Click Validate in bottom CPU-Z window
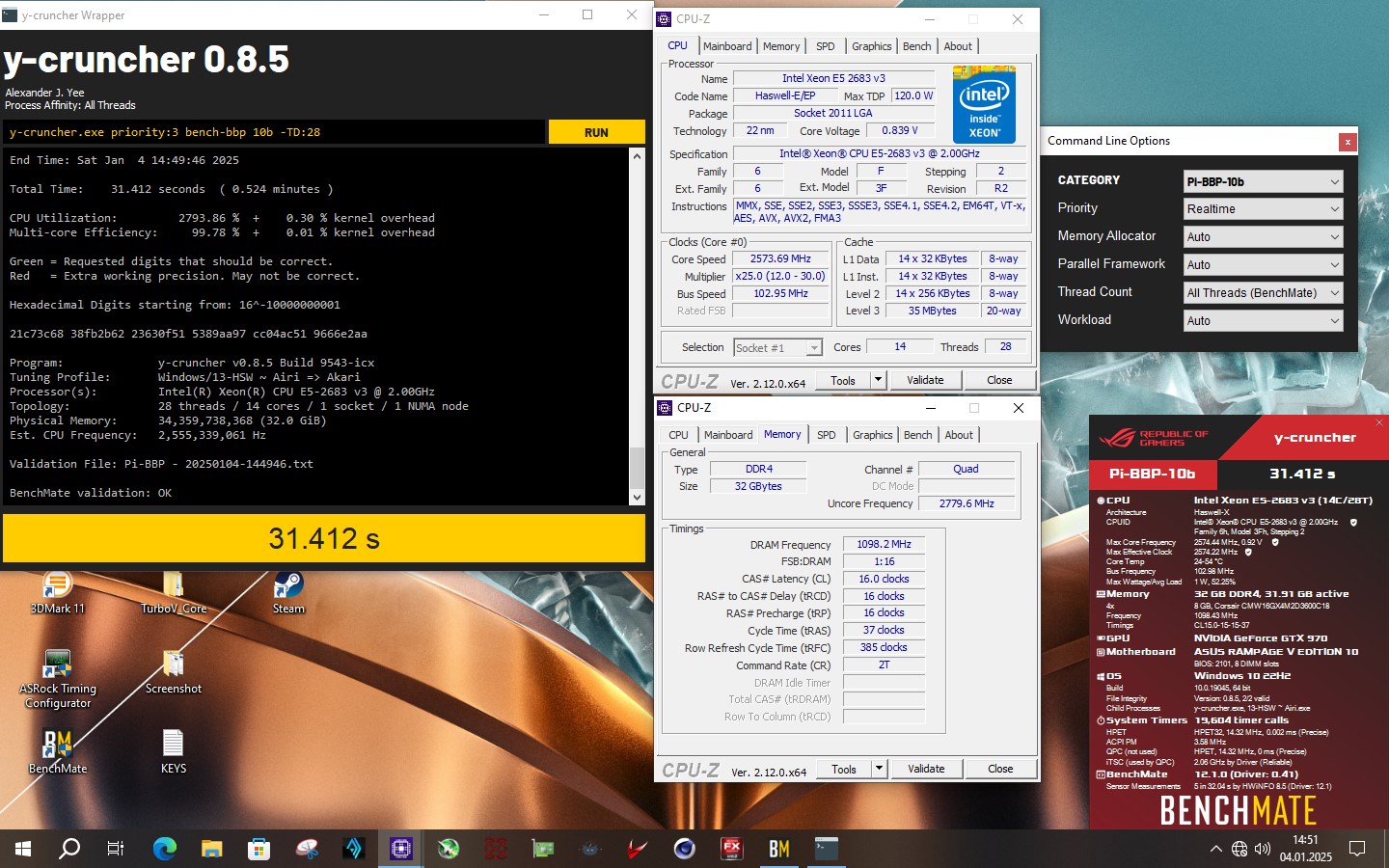 coord(926,769)
